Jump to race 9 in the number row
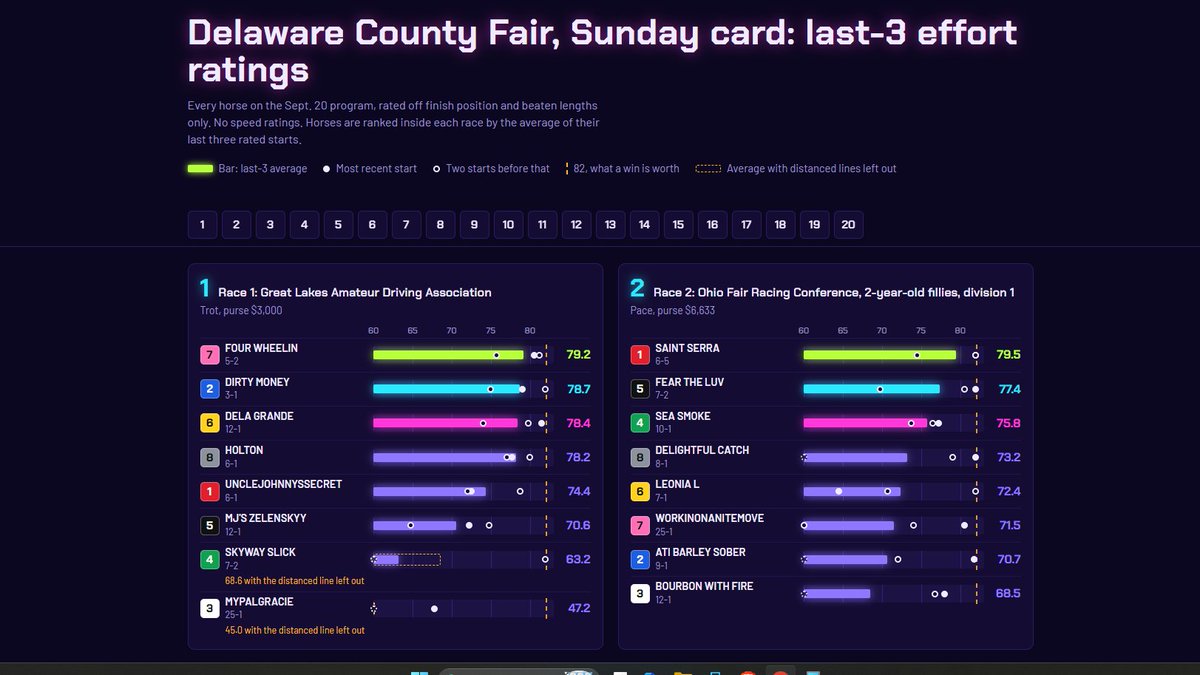 (x=474, y=225)
